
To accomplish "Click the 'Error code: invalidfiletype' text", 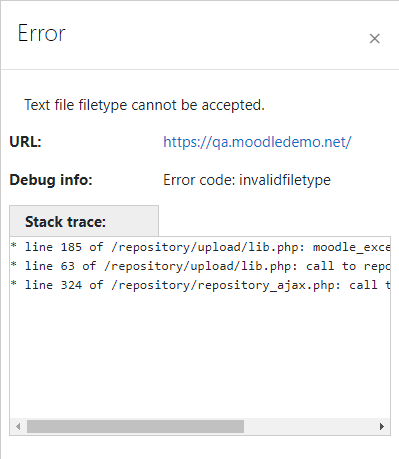I will (x=247, y=180).
